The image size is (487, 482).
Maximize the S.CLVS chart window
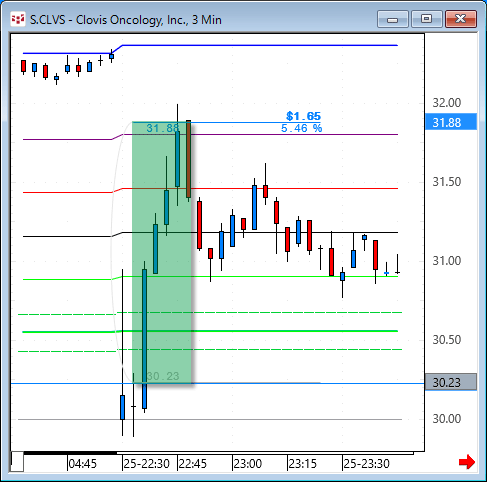pos(426,19)
